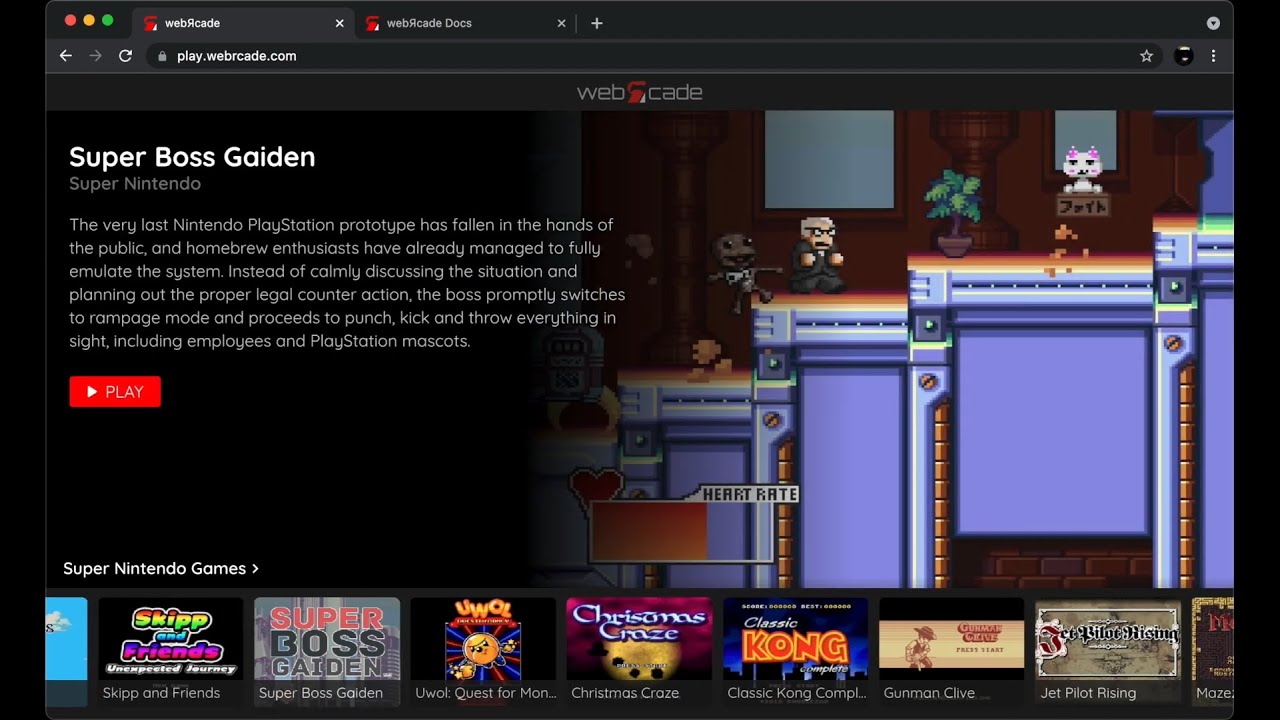Open the tab search arrow icon
The width and height of the screenshot is (1280, 720).
(x=1213, y=23)
